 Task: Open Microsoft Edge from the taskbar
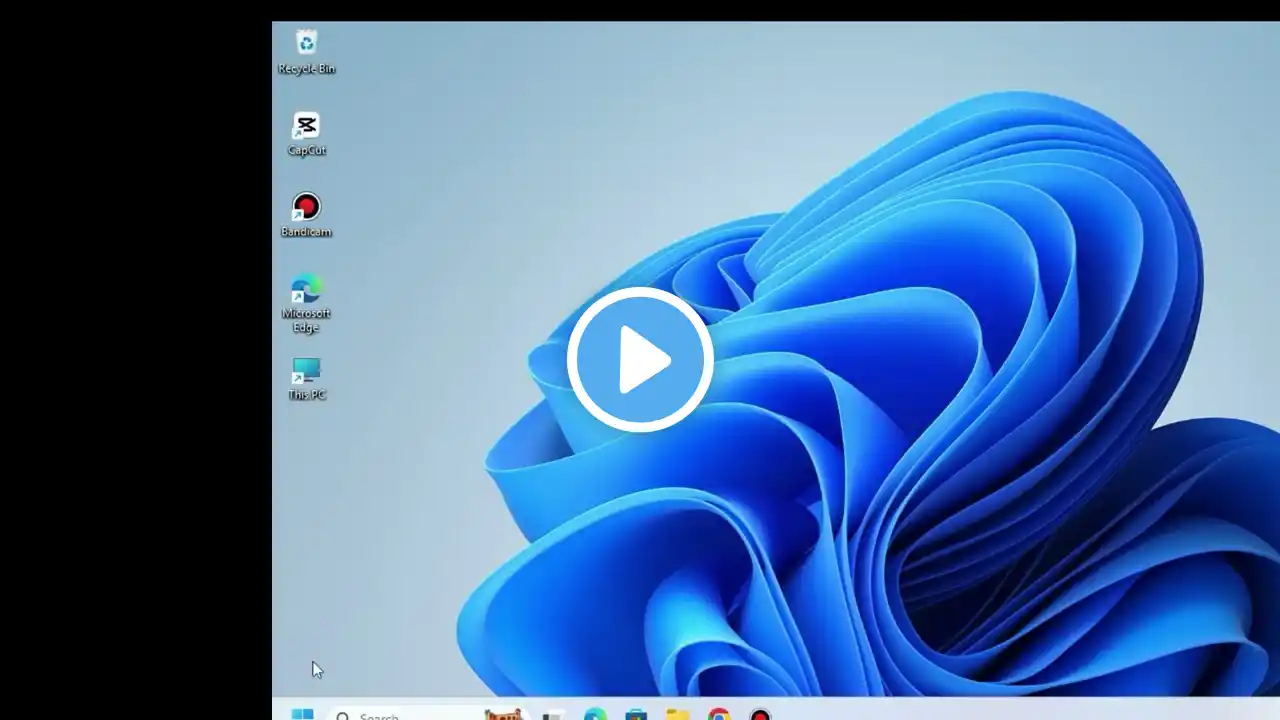[595, 714]
